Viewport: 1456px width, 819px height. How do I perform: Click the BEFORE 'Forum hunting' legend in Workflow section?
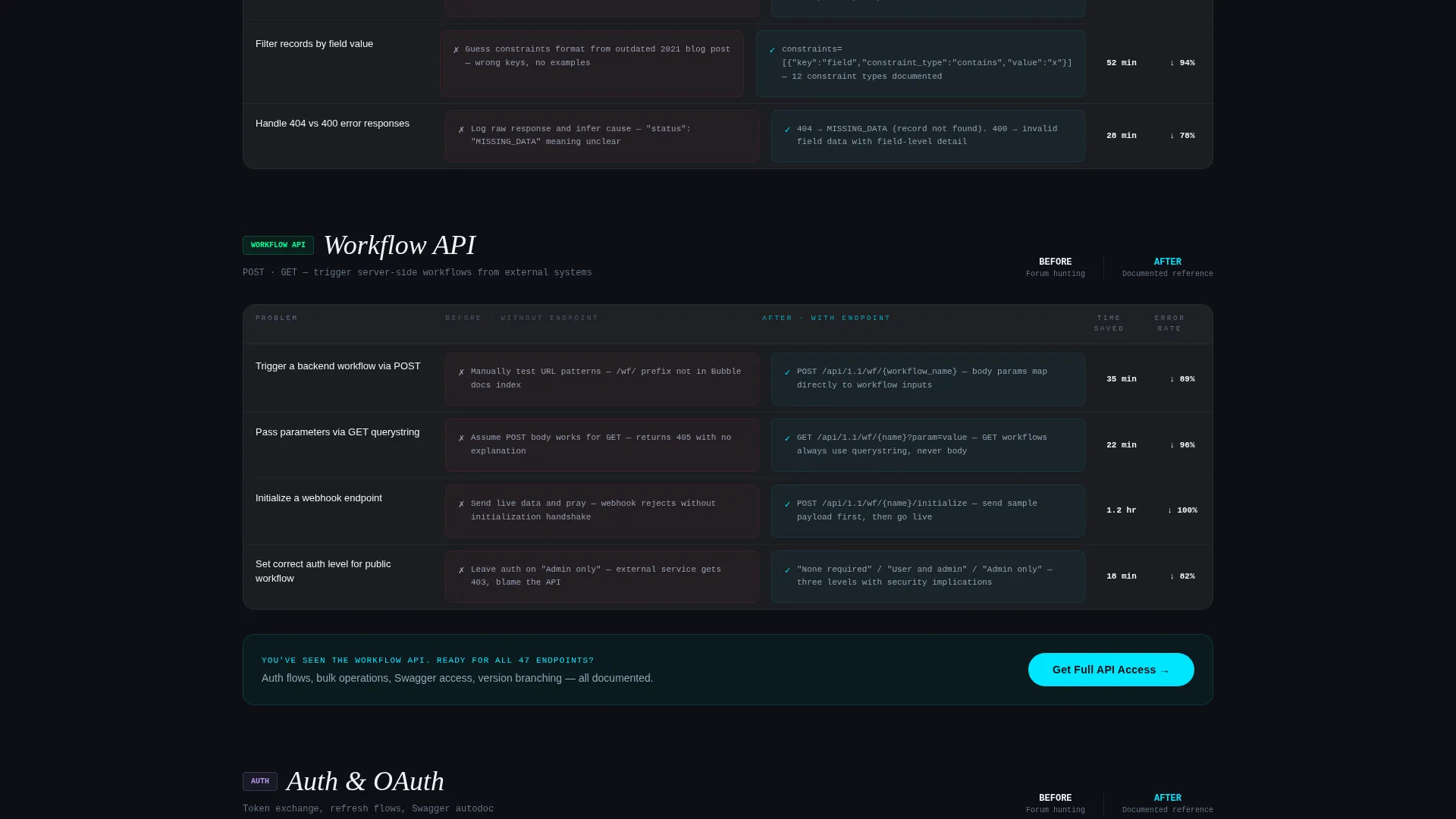[1056, 268]
